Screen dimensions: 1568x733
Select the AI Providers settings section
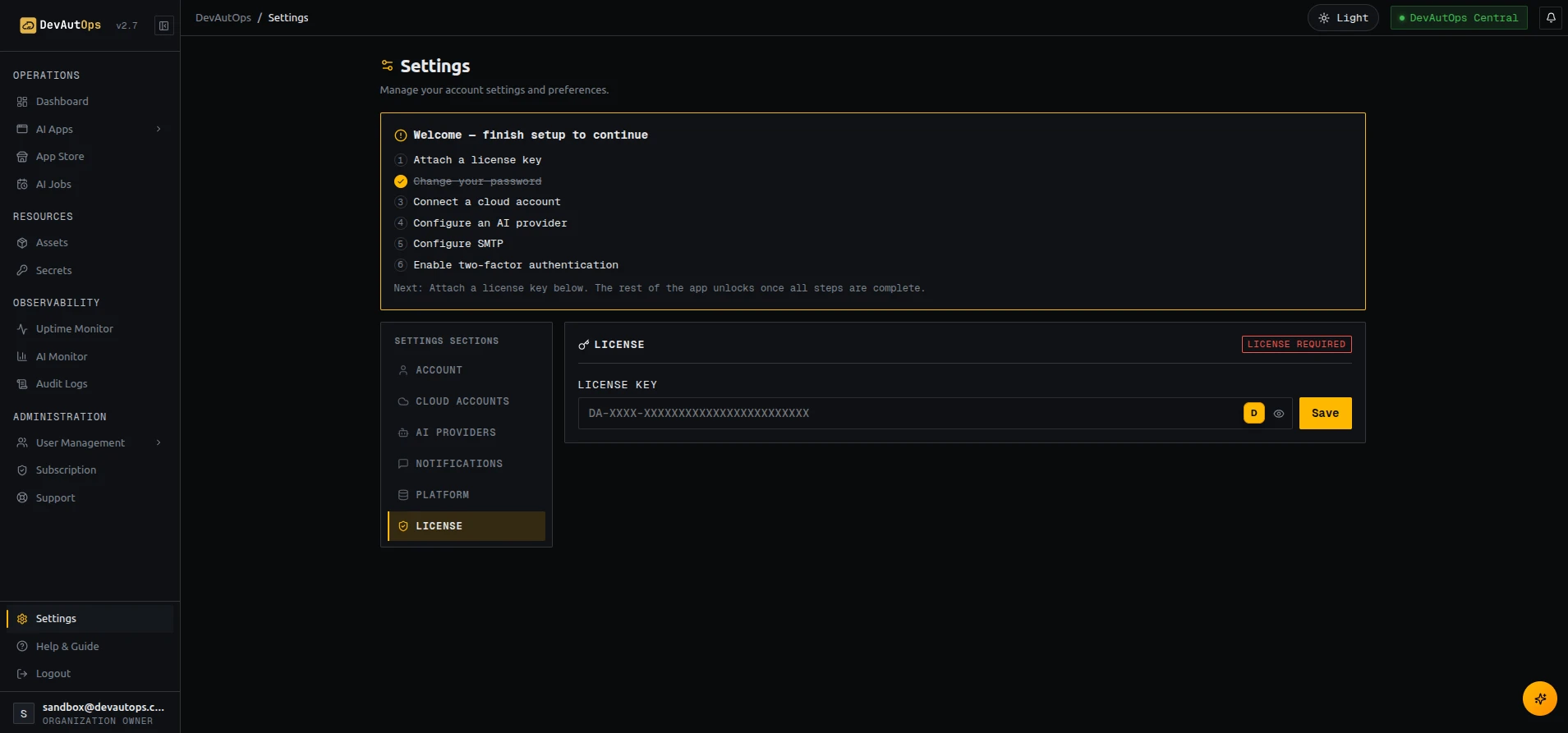tap(467, 433)
